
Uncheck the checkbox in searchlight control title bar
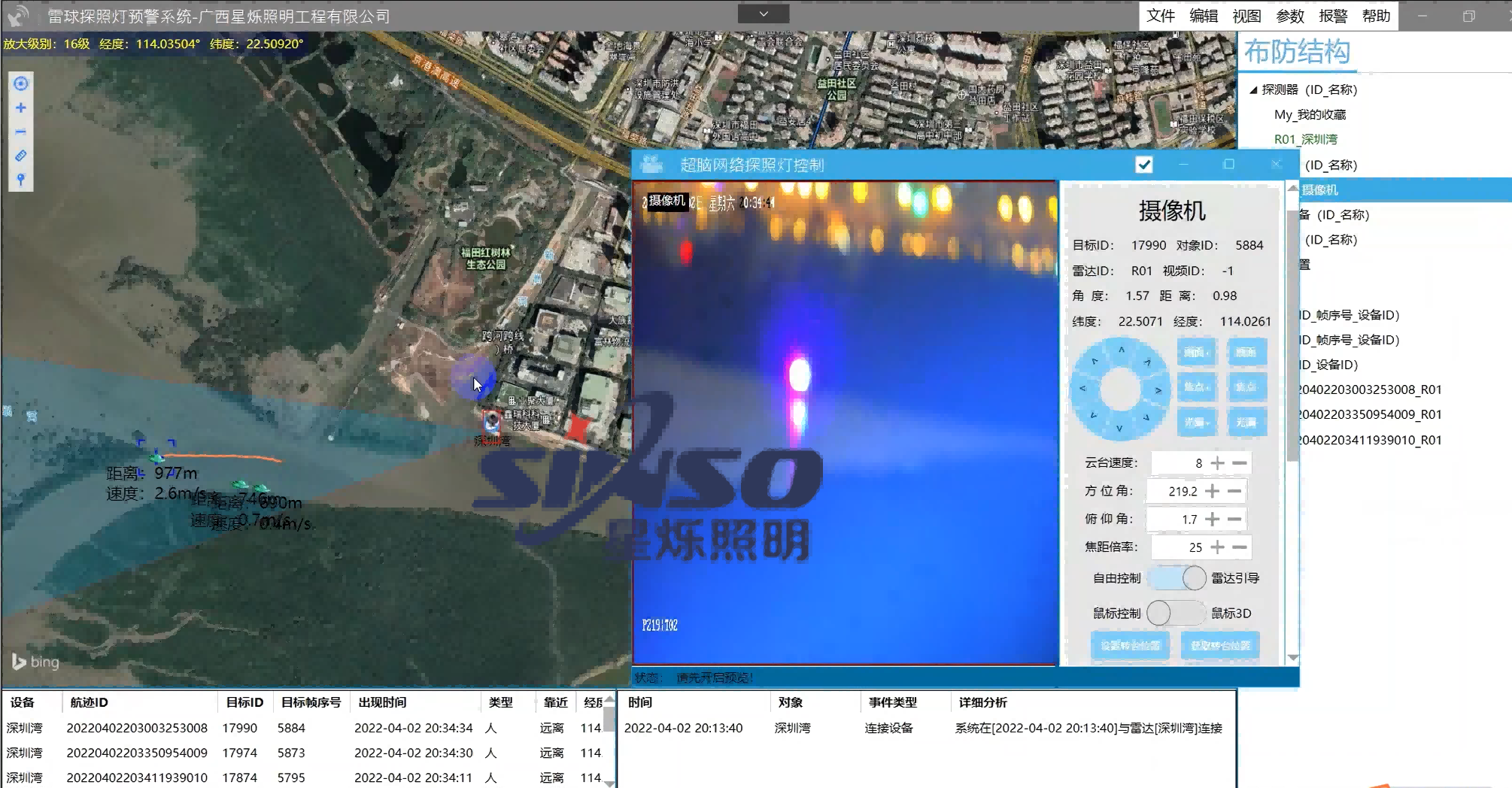[x=1143, y=165]
